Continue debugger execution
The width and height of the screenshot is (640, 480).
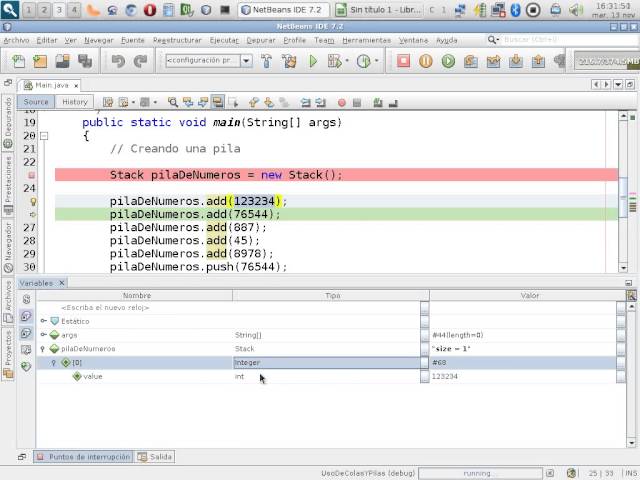click(x=448, y=61)
